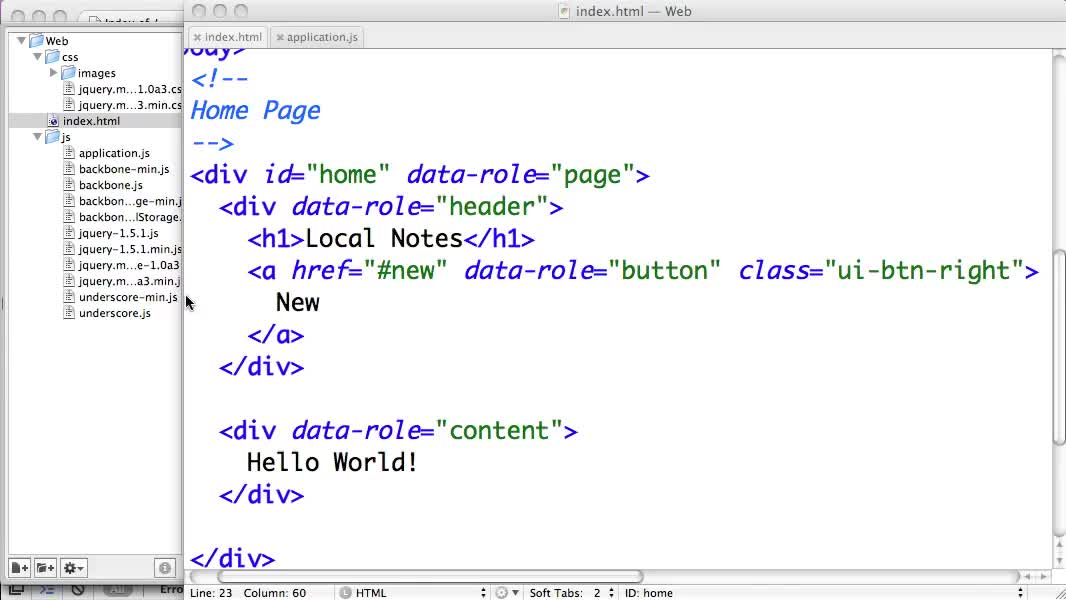Create a new file in the project drawer

18,568
